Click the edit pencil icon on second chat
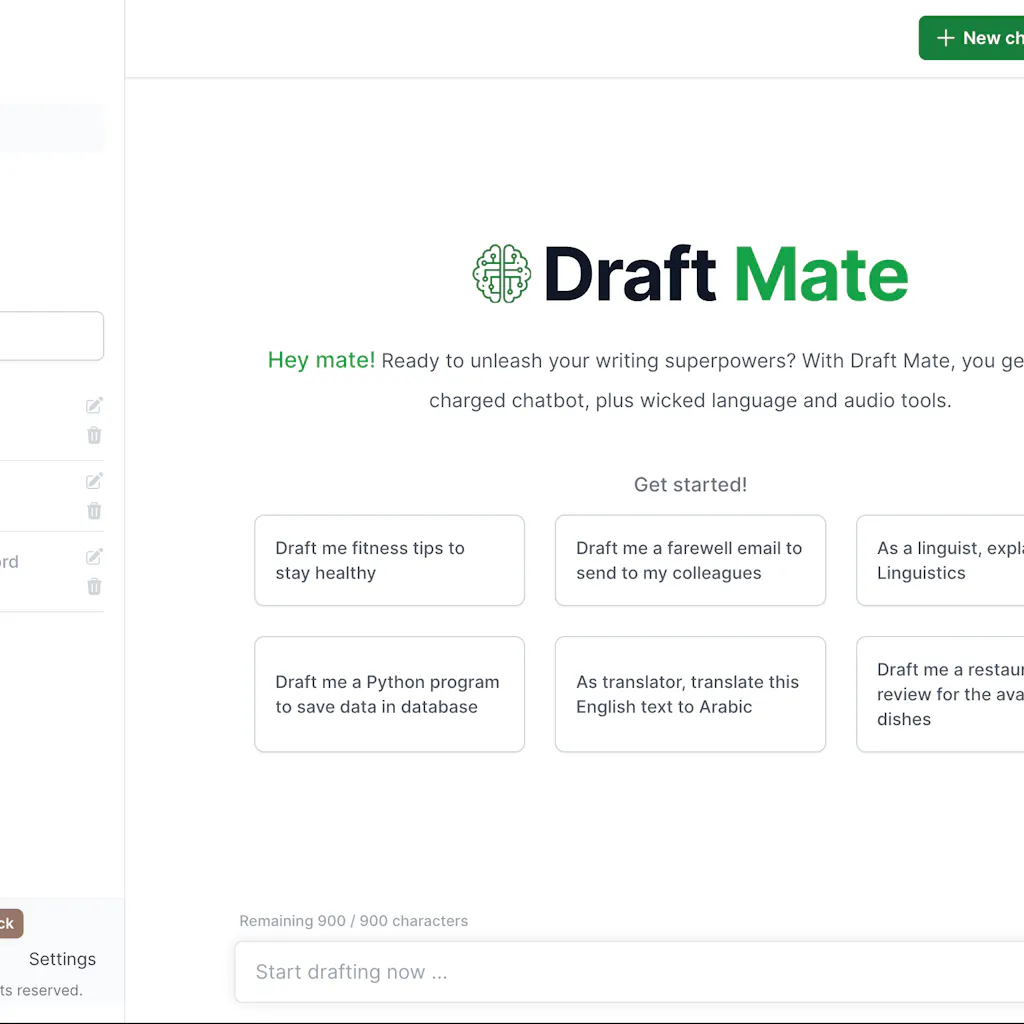This screenshot has width=1024, height=1024. [x=93, y=480]
